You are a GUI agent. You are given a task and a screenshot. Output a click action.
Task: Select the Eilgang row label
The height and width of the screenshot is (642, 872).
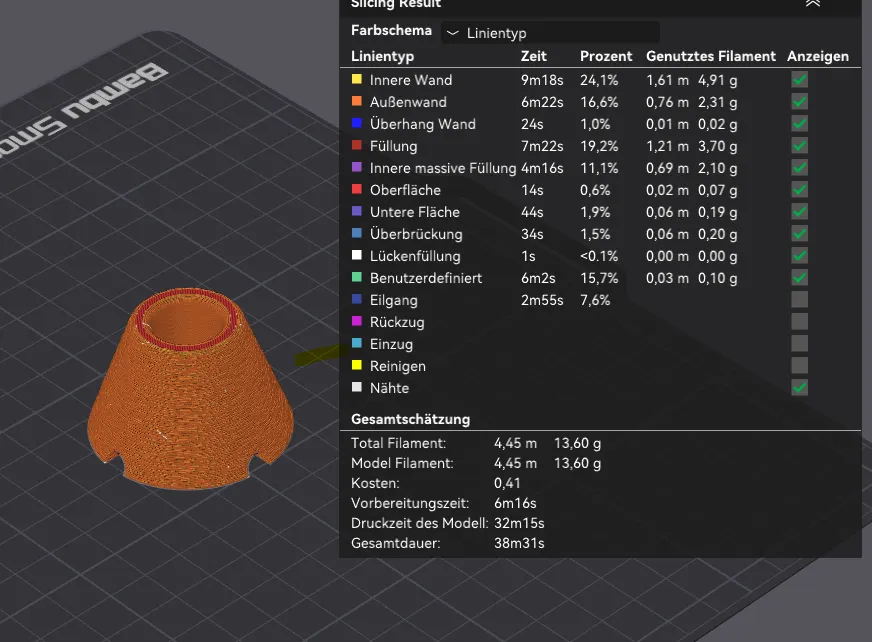[393, 300]
